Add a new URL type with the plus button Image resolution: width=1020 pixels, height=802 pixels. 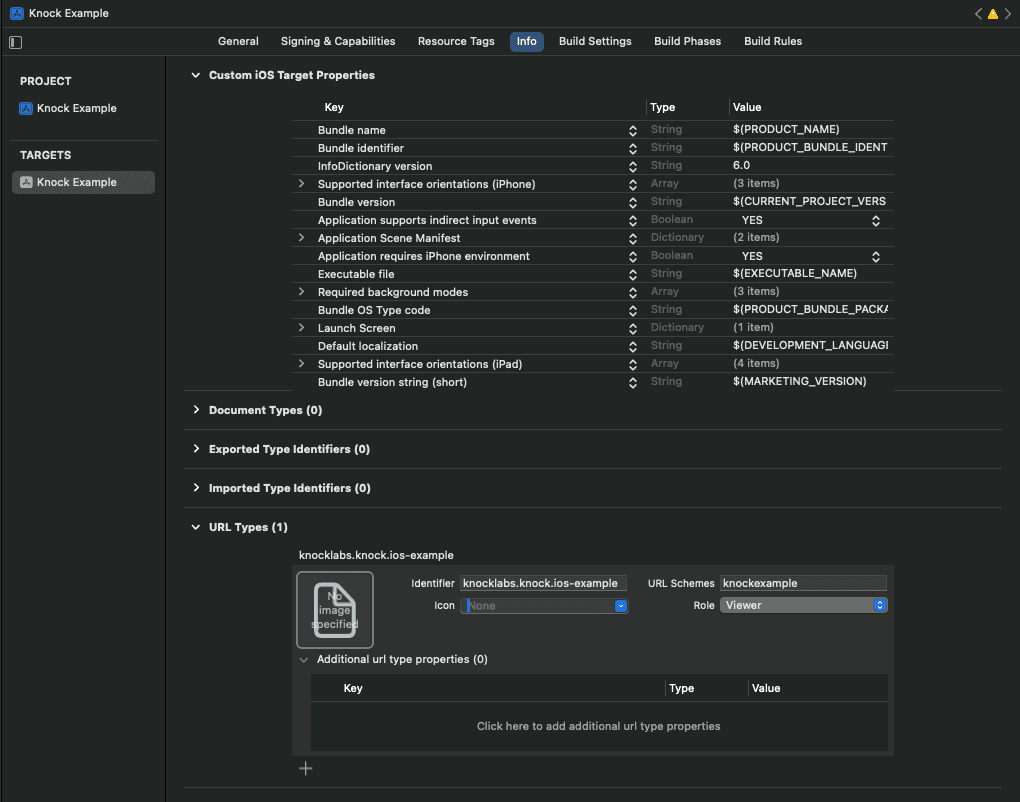click(x=305, y=768)
